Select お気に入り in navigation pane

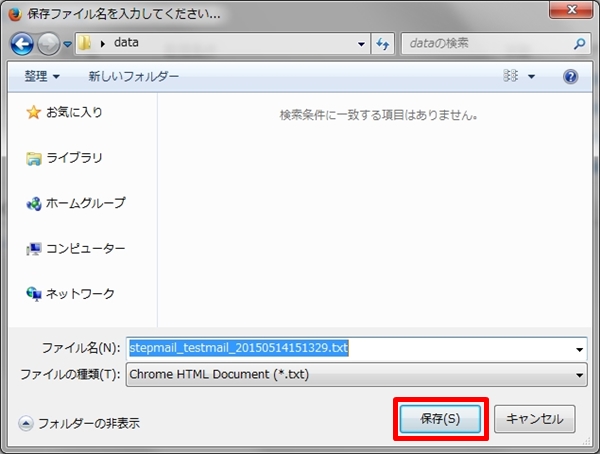click(74, 112)
